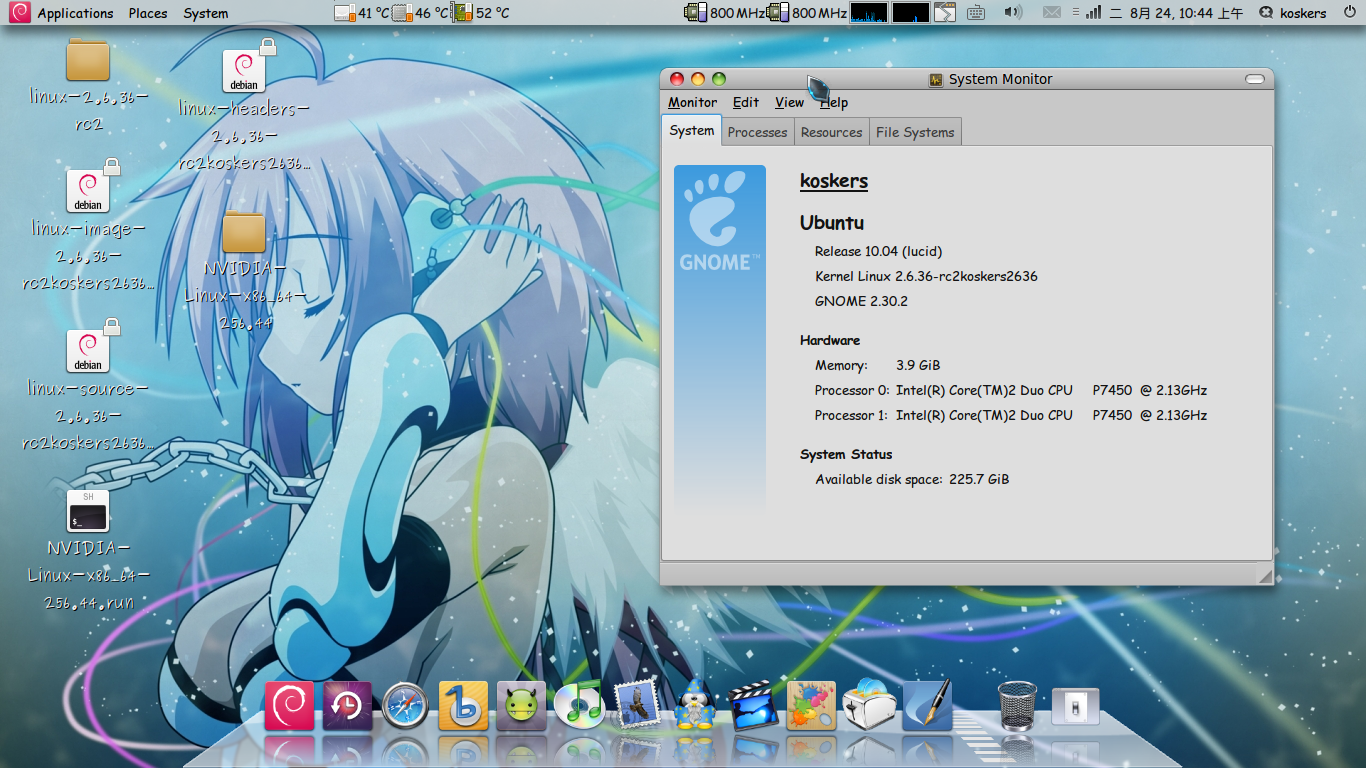Click the available disk space 225.7 GiB

point(912,479)
